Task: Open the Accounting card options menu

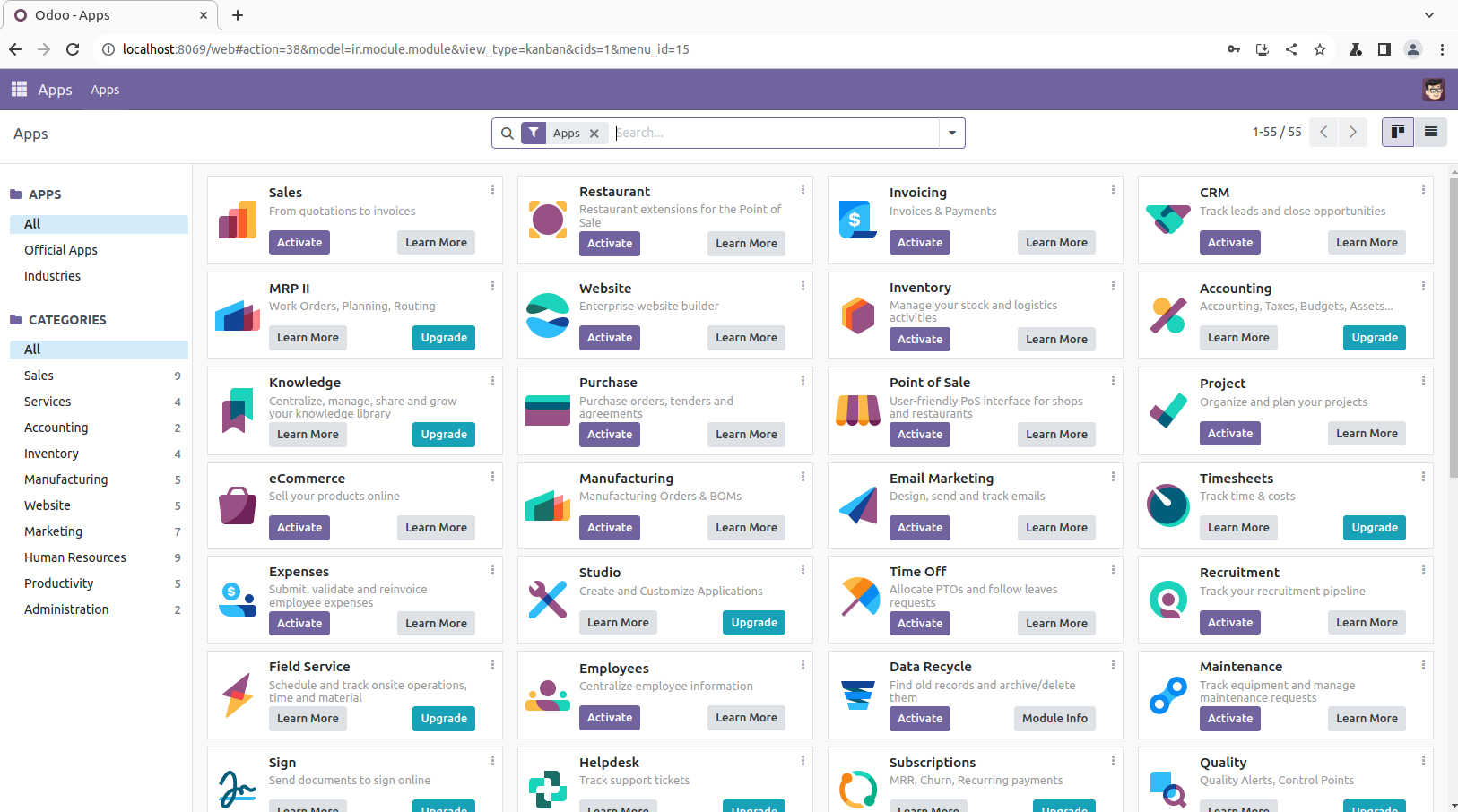Action: tap(1423, 286)
